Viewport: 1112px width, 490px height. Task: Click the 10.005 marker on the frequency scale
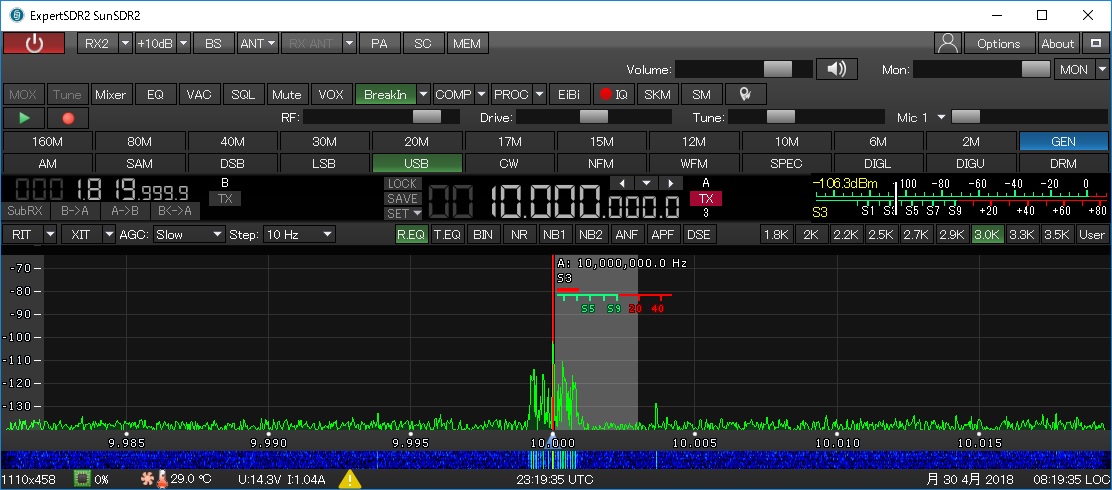pos(695,442)
